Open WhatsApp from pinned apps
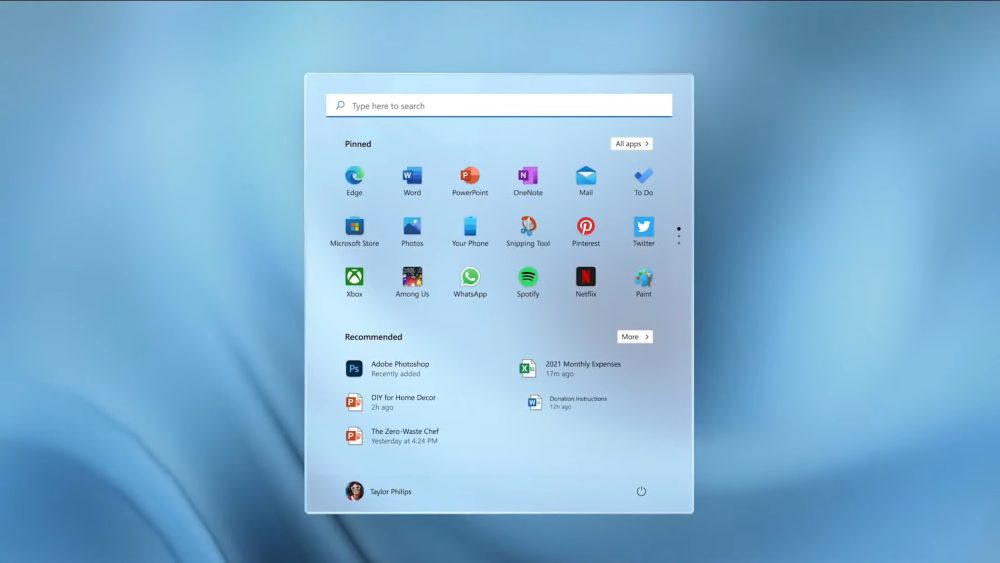1000x563 pixels. point(470,283)
